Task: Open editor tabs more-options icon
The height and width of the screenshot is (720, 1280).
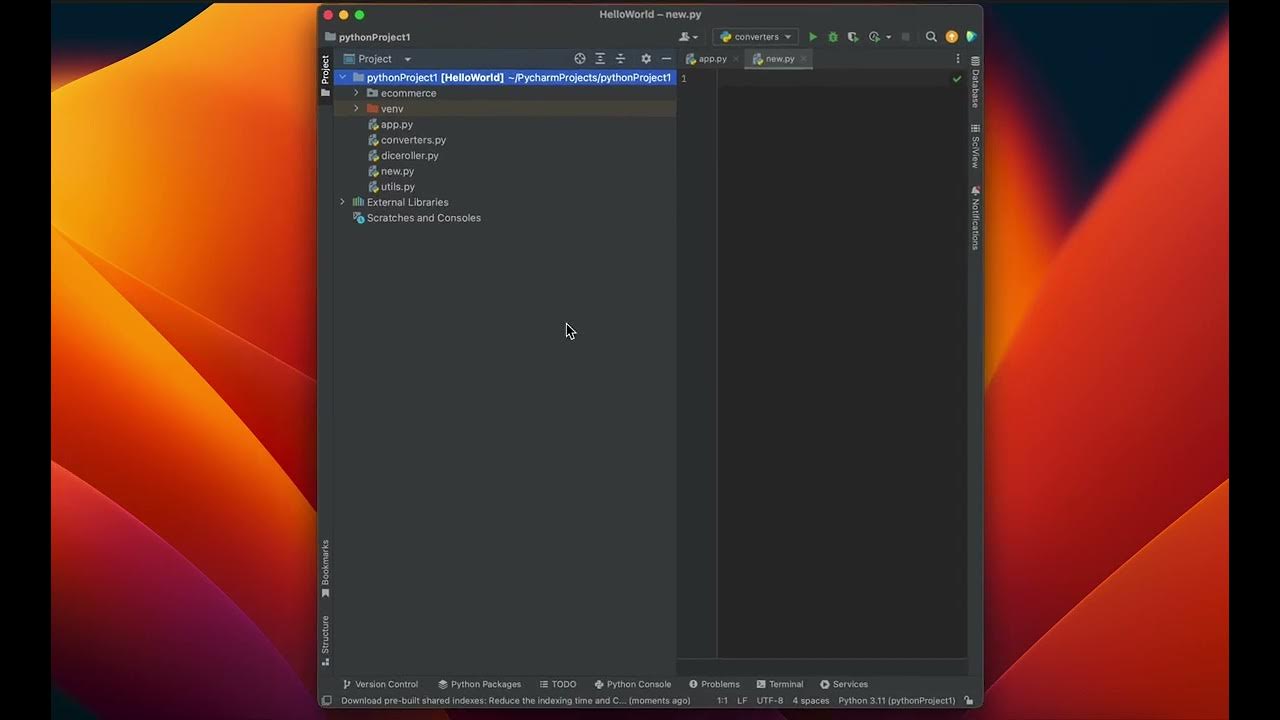Action: coord(958,59)
